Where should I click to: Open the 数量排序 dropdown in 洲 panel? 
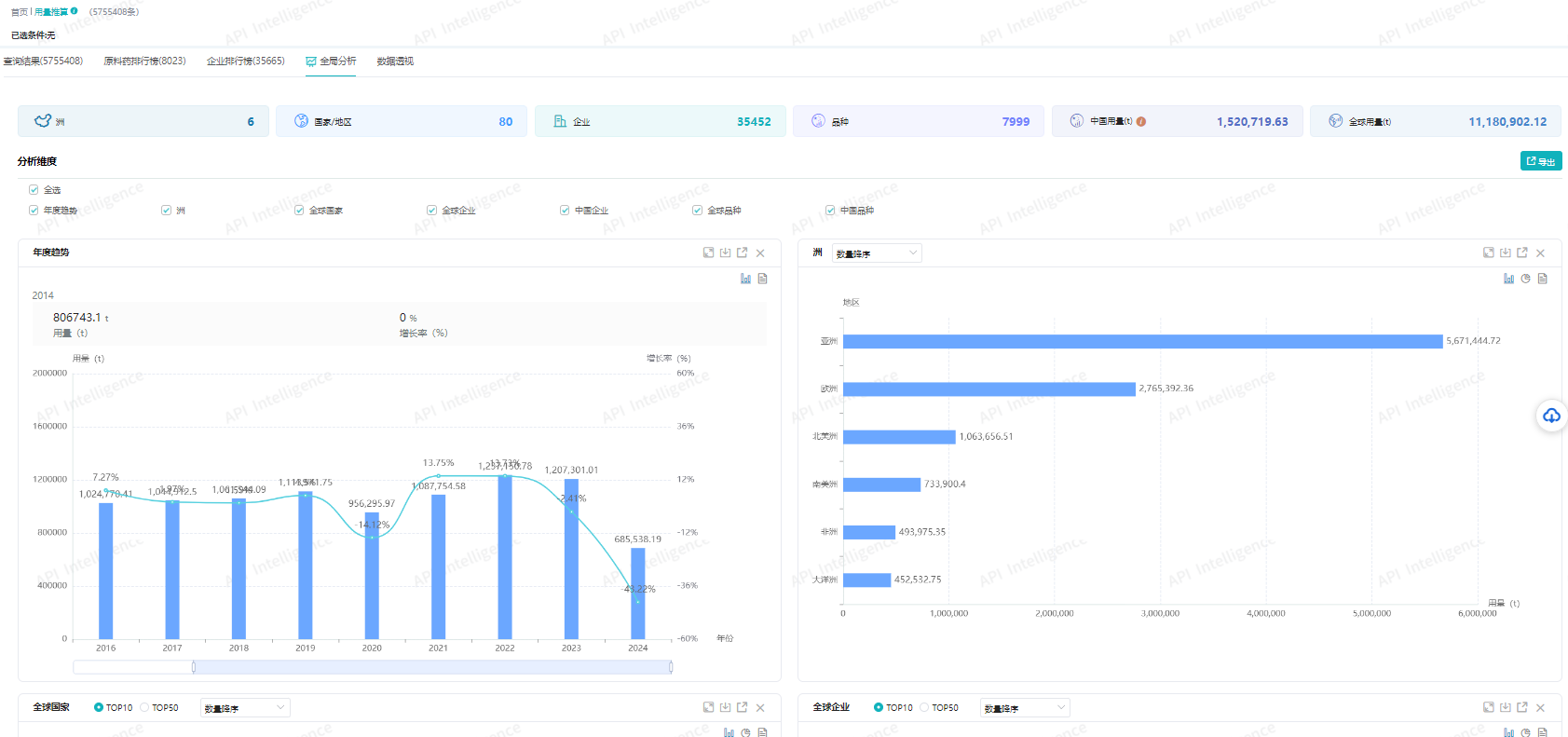click(876, 253)
